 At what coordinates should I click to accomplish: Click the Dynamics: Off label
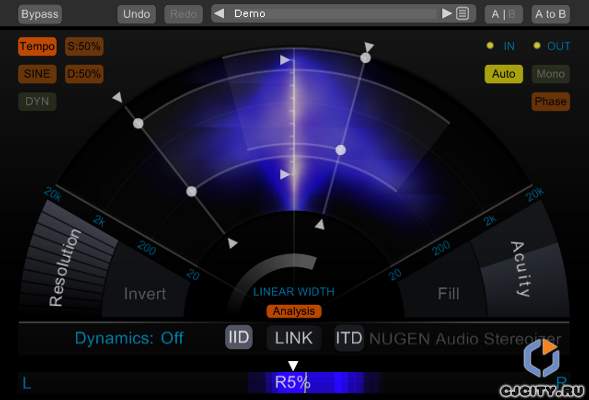tap(129, 338)
